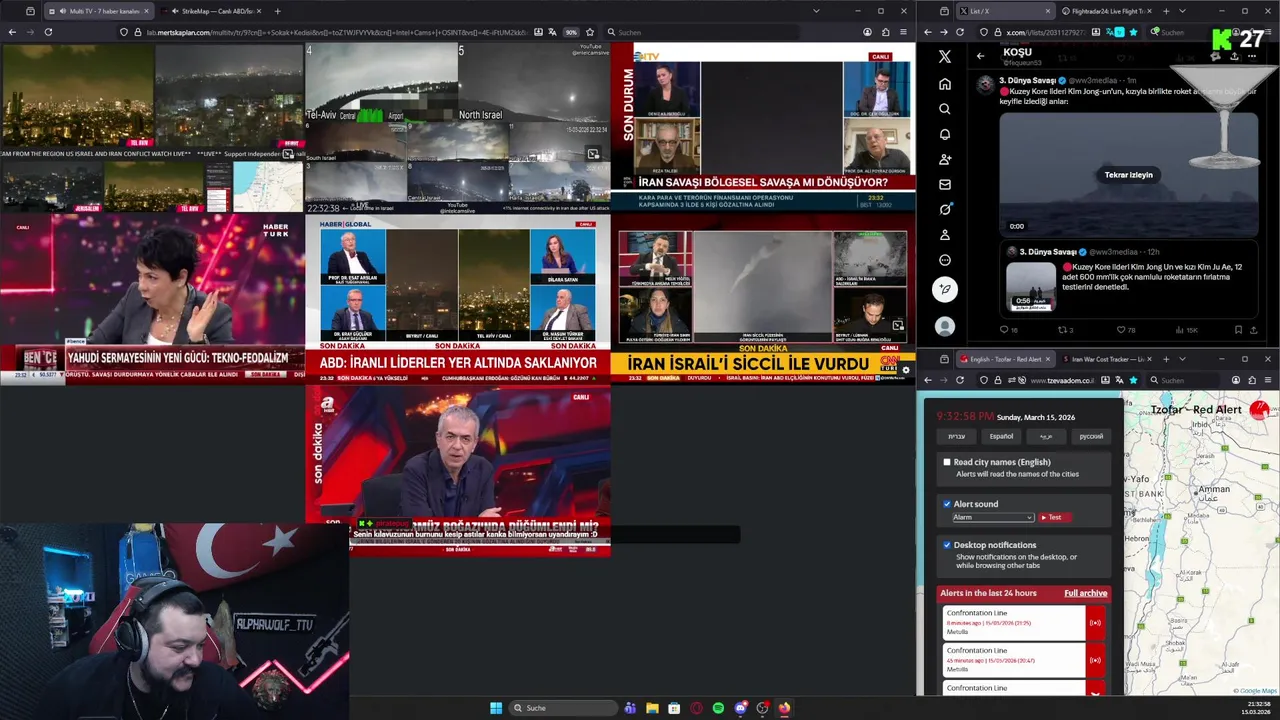
Task: Open extensions icon in tzevaadom window
Action: tap(1251, 380)
